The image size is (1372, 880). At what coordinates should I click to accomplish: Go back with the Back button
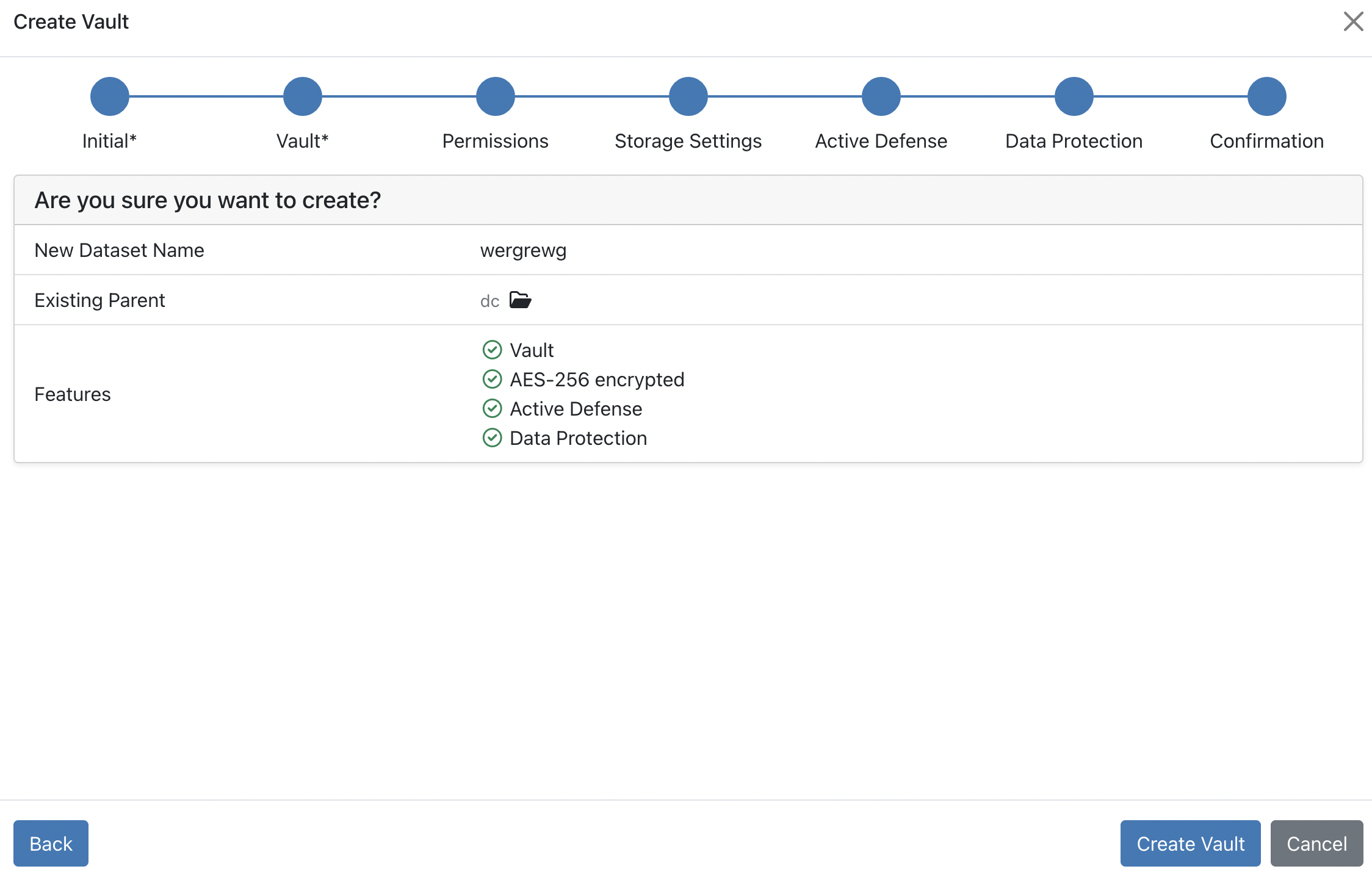pos(51,843)
